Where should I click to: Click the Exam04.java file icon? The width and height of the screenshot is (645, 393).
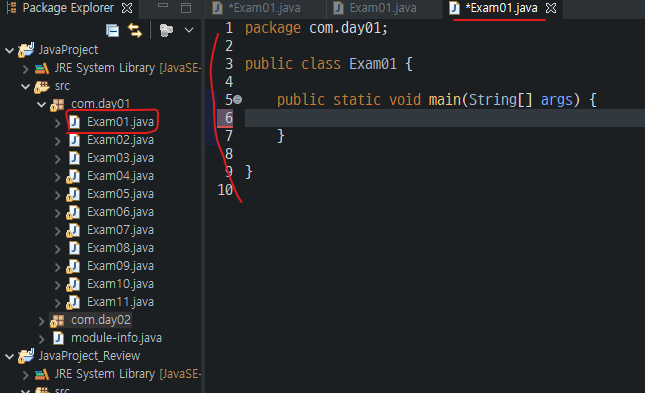click(x=73, y=176)
